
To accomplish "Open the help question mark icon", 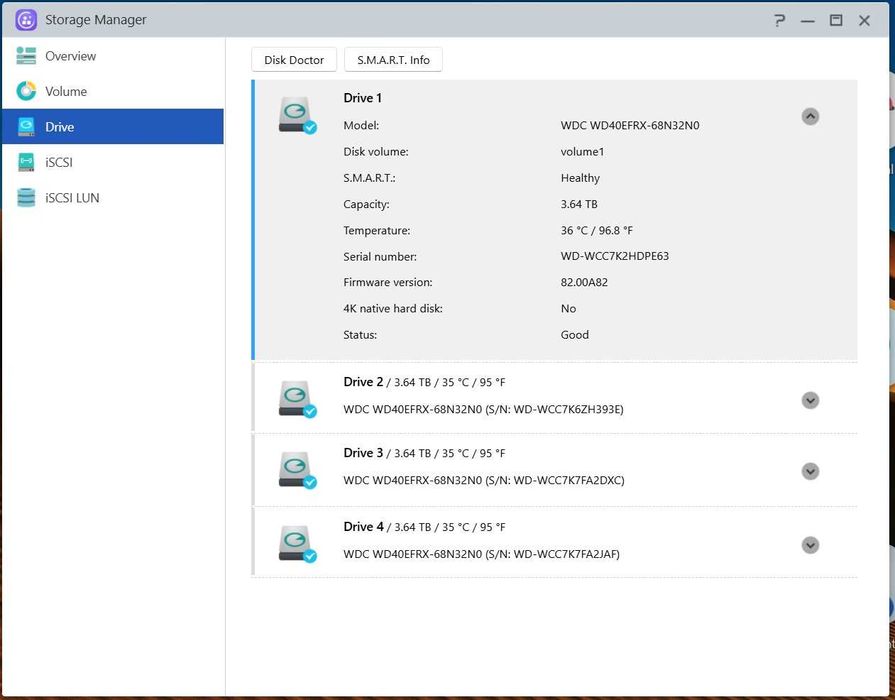I will pyautogui.click(x=780, y=20).
